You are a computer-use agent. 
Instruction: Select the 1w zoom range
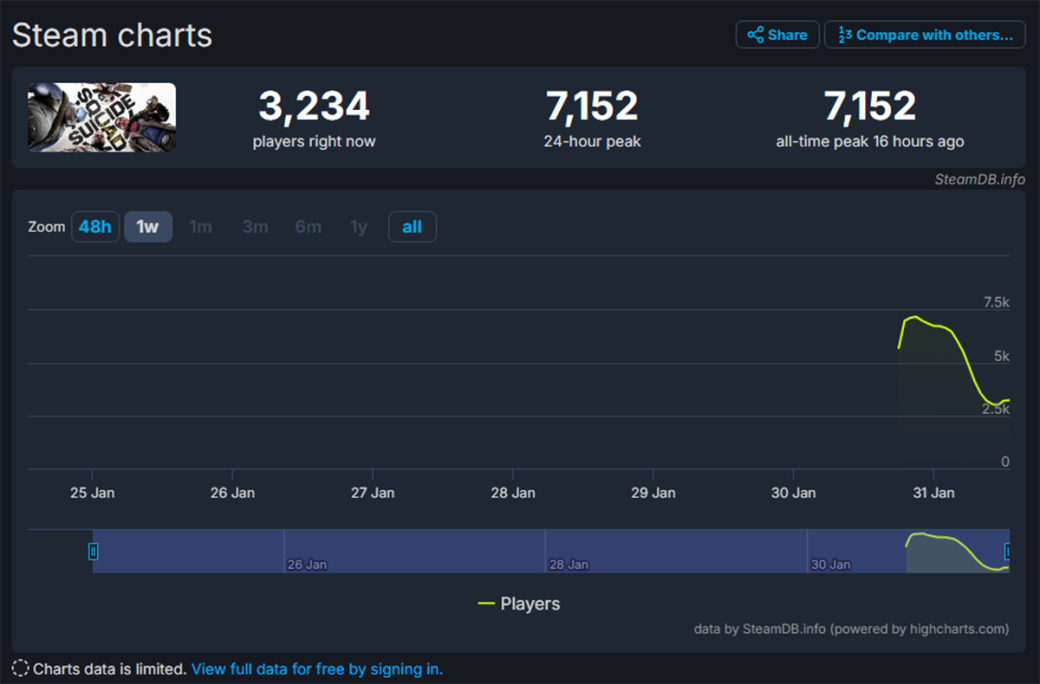click(x=148, y=227)
